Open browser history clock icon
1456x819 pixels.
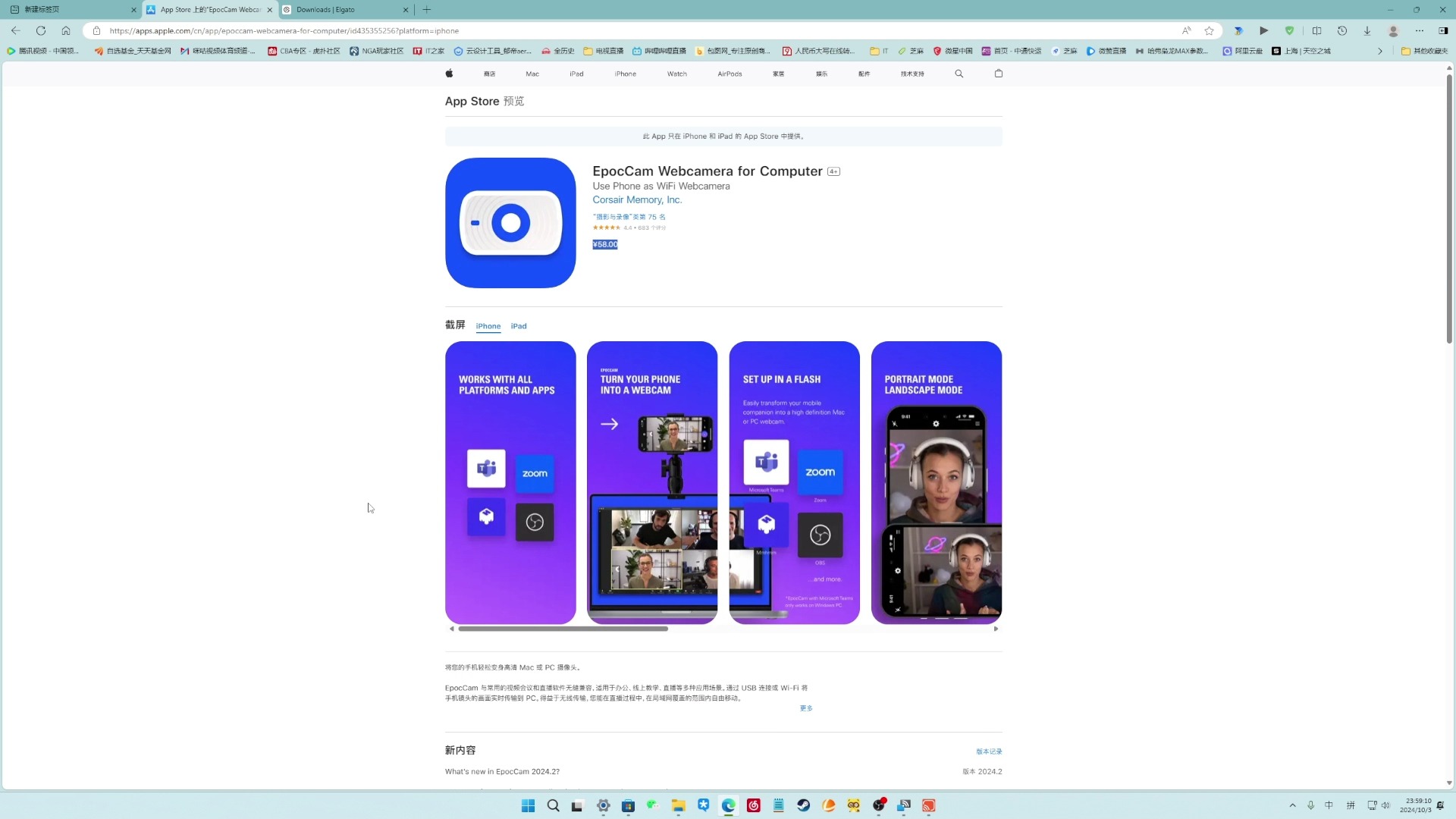(1342, 30)
